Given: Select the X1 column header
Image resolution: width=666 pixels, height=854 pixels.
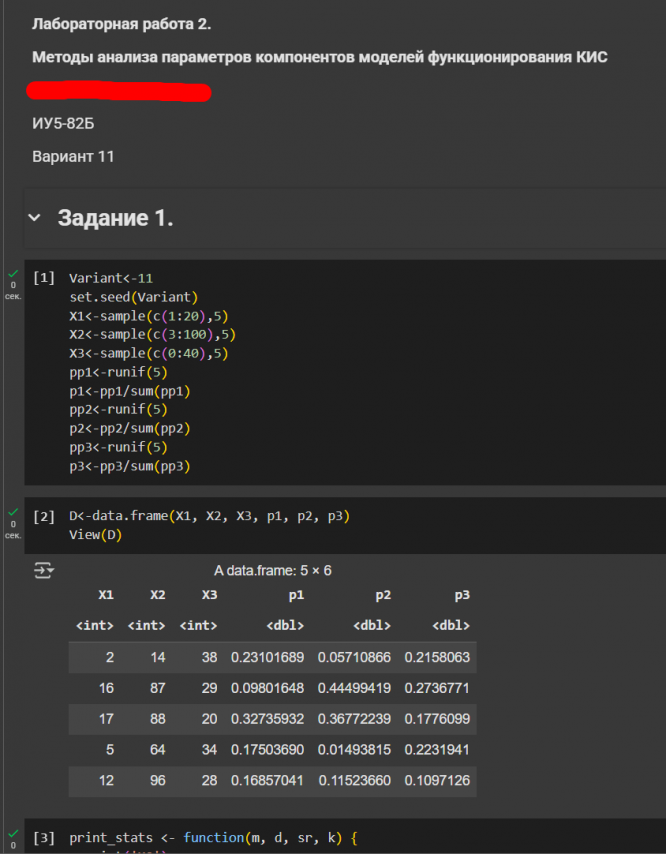Looking at the screenshot, I should point(106,595).
